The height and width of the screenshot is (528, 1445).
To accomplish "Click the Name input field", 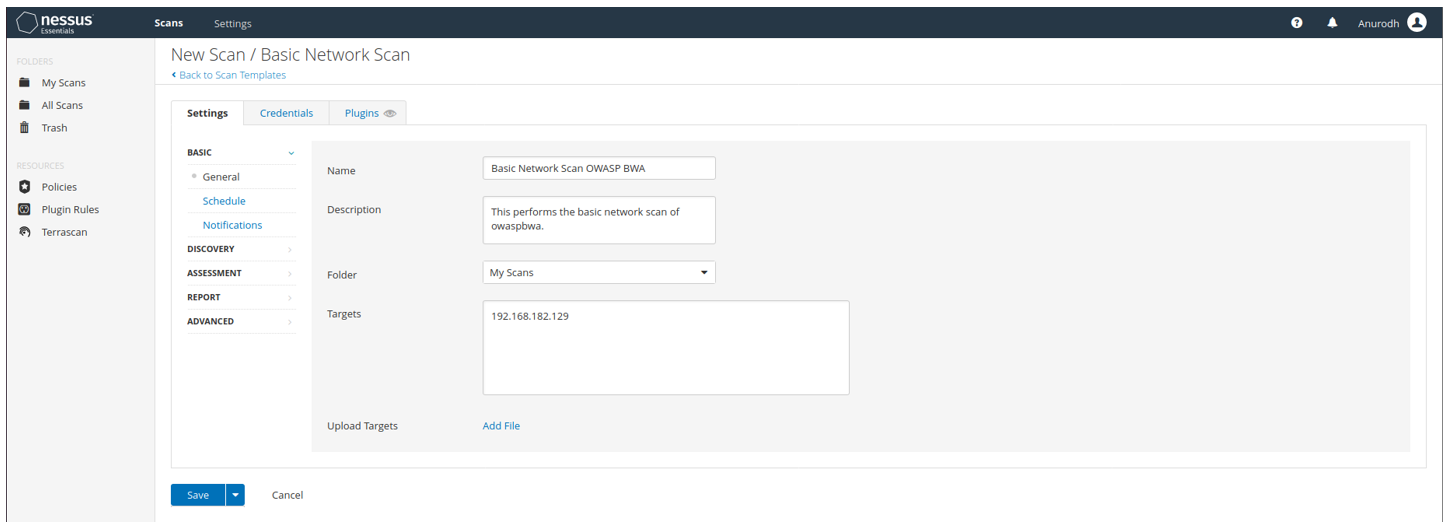I will pos(599,168).
